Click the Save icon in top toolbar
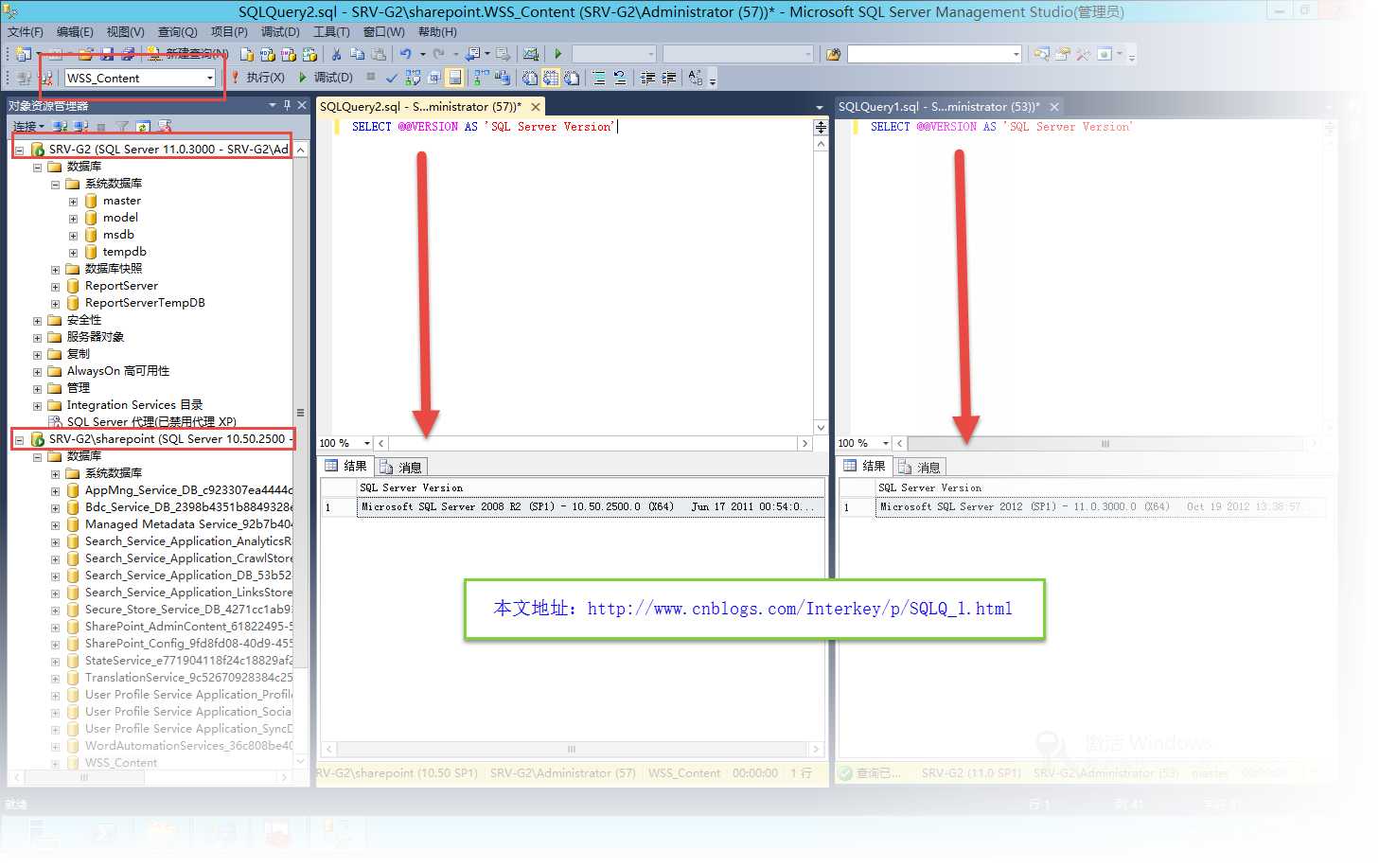This screenshot has height=868, width=1379. (x=107, y=54)
